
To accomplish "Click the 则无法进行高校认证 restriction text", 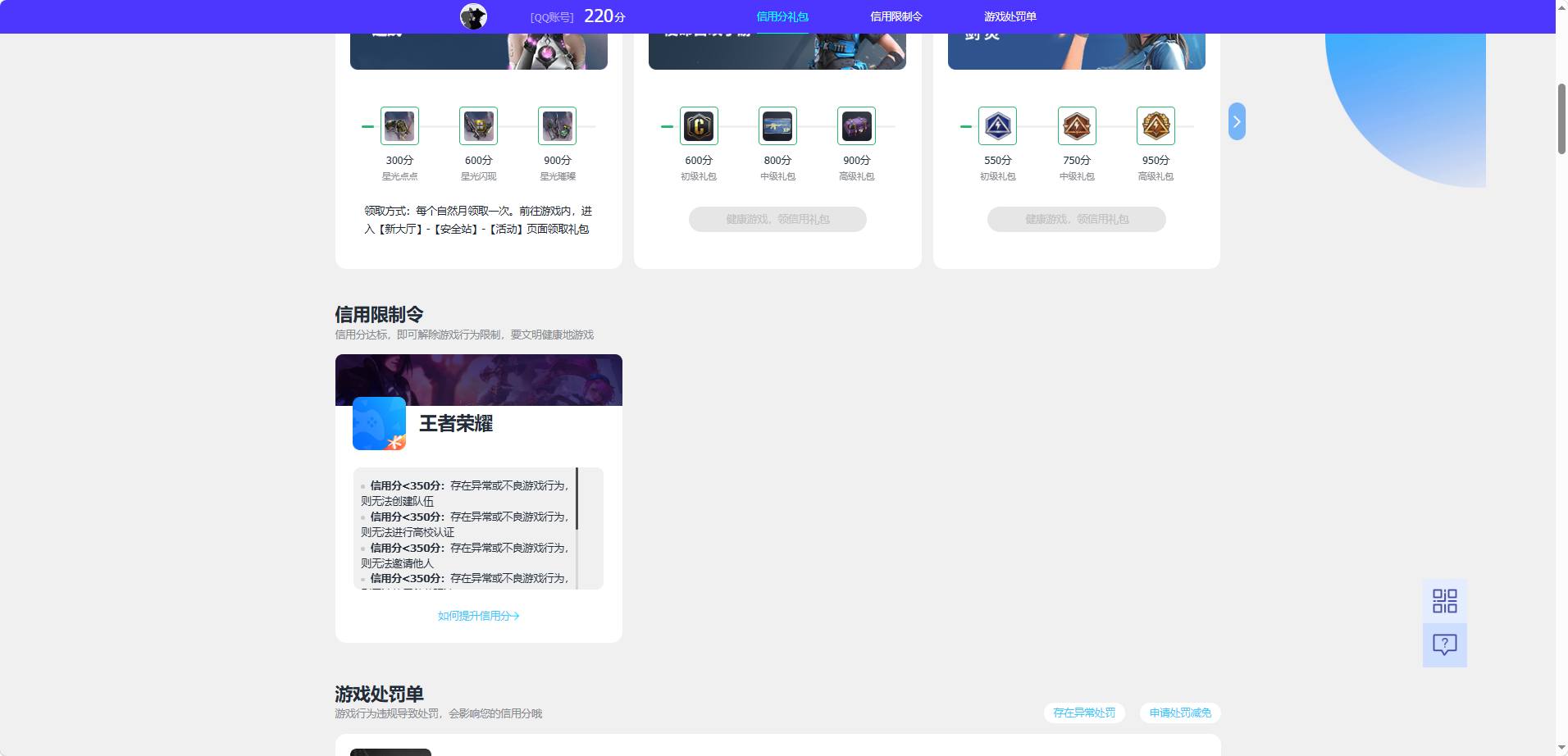I will tap(408, 532).
